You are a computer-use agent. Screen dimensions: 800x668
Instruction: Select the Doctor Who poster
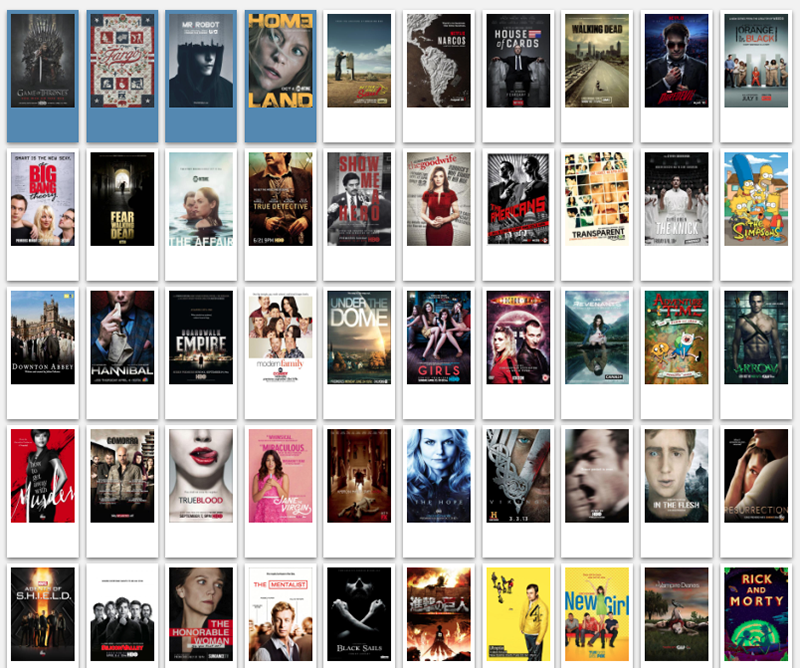[518, 337]
